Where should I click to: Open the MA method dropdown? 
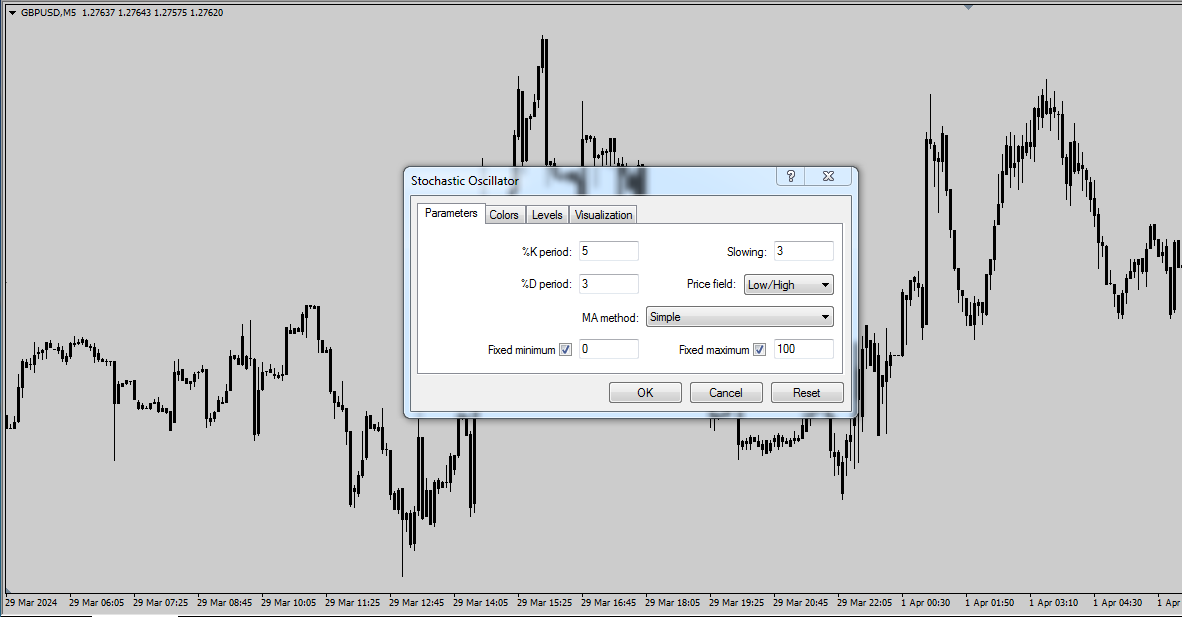tap(740, 317)
